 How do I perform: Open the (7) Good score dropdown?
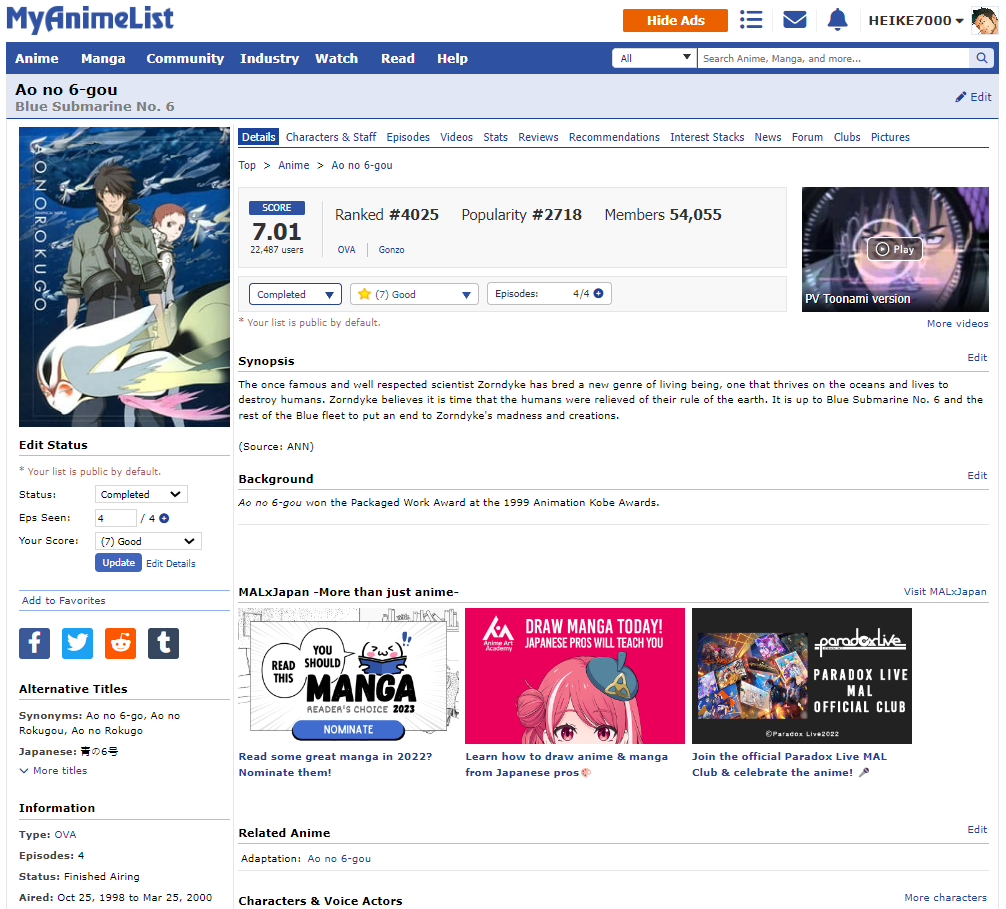click(x=414, y=294)
